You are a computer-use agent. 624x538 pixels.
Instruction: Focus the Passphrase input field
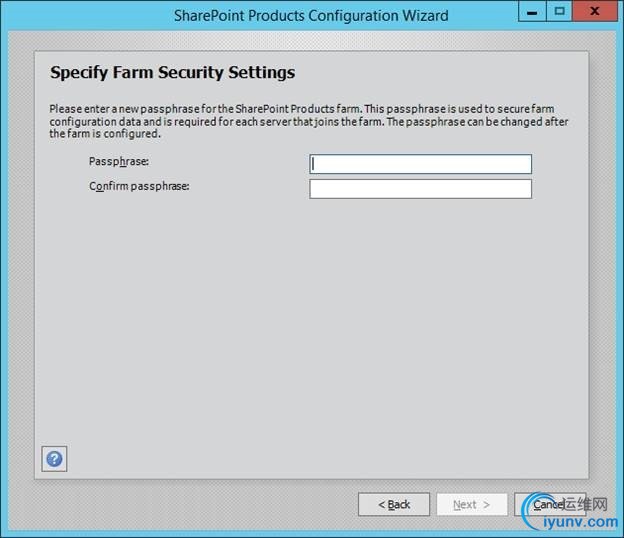tap(420, 164)
